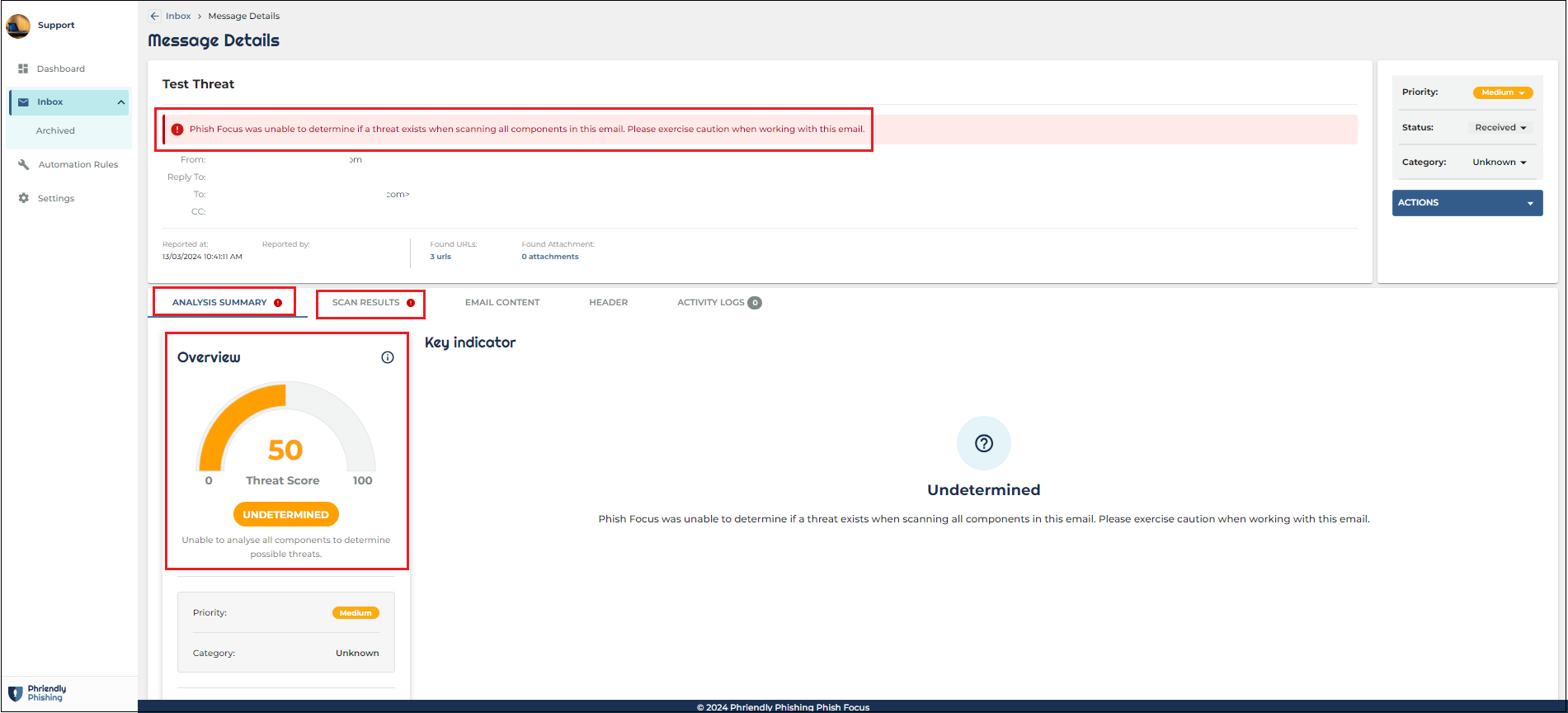This screenshot has height=713, width=1568.
Task: Open the Category Unknown dropdown
Action: click(x=1500, y=162)
